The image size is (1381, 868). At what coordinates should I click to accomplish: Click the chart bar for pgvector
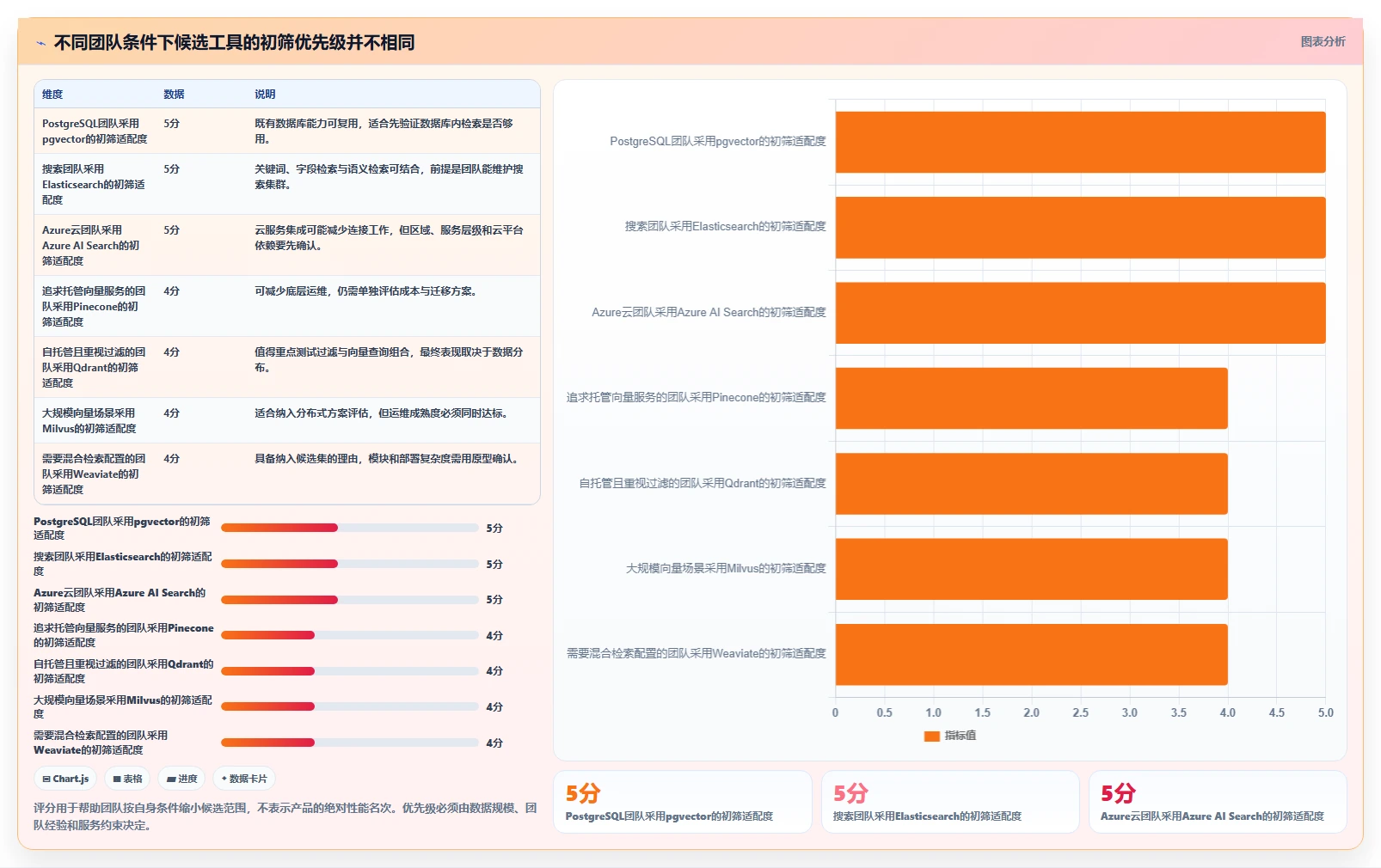point(1080,142)
